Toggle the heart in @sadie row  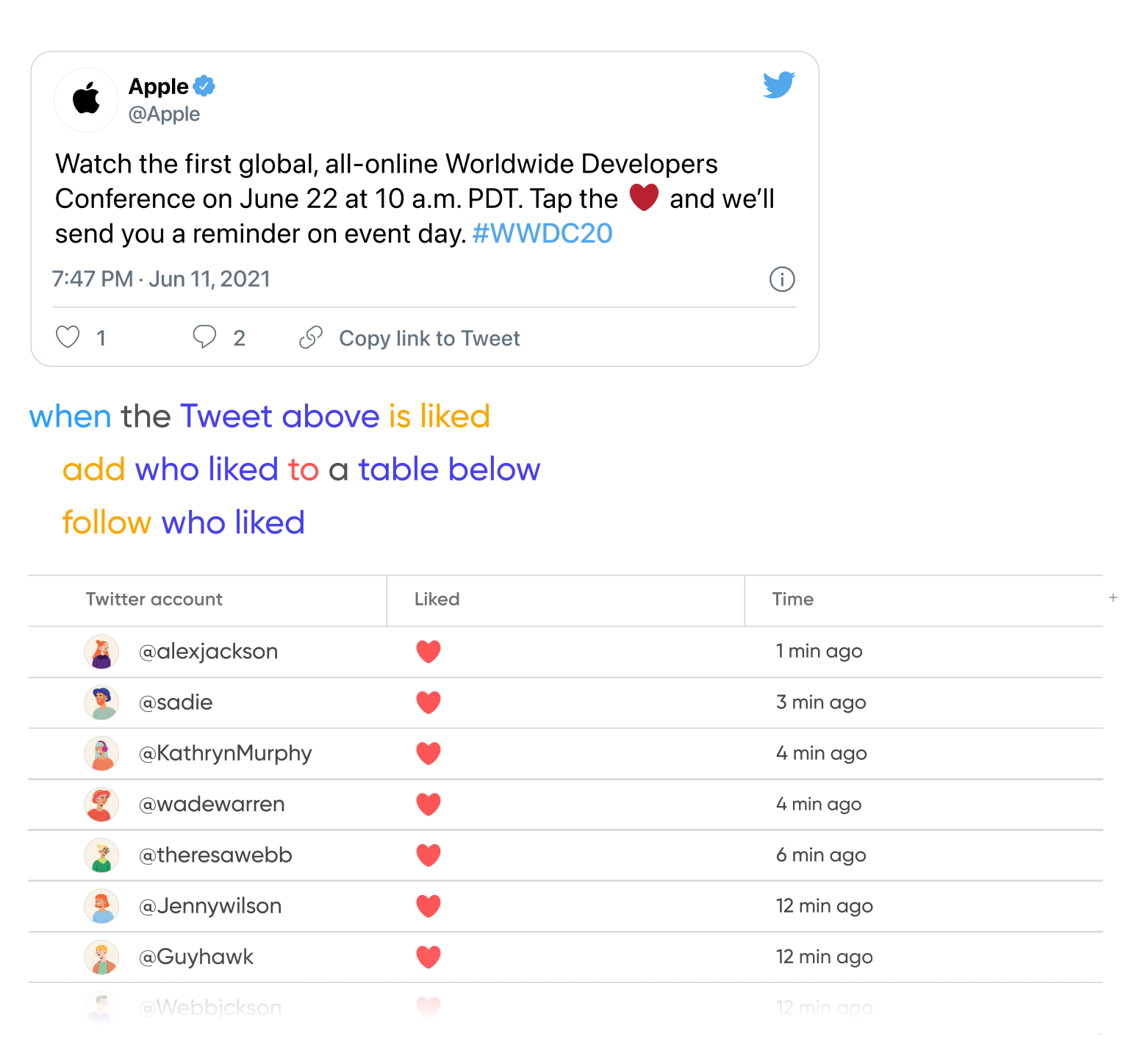[428, 702]
